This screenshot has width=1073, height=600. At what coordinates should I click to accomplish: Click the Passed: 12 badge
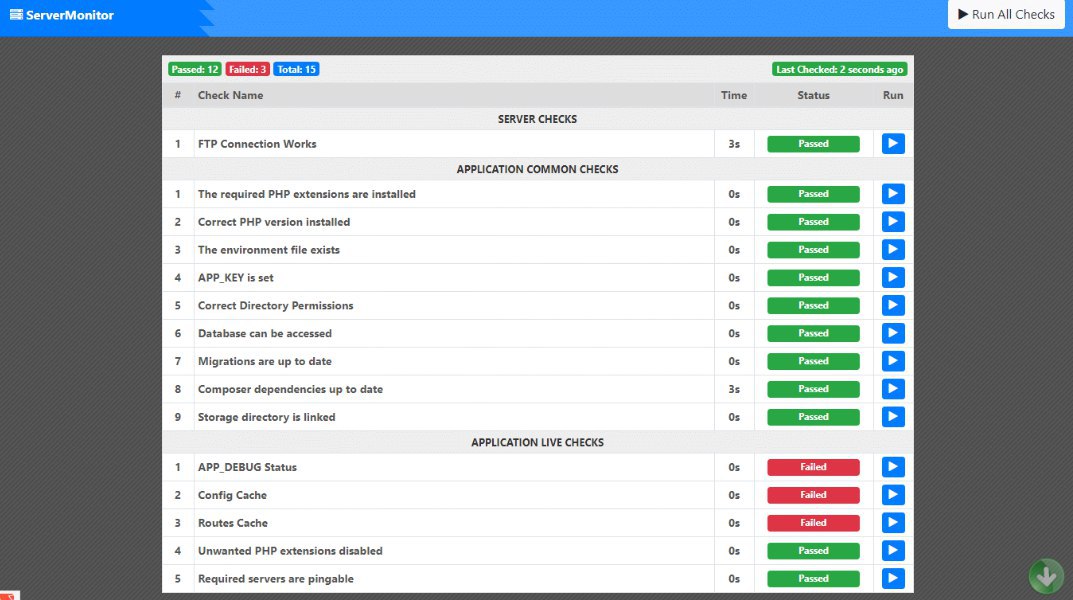pos(194,69)
